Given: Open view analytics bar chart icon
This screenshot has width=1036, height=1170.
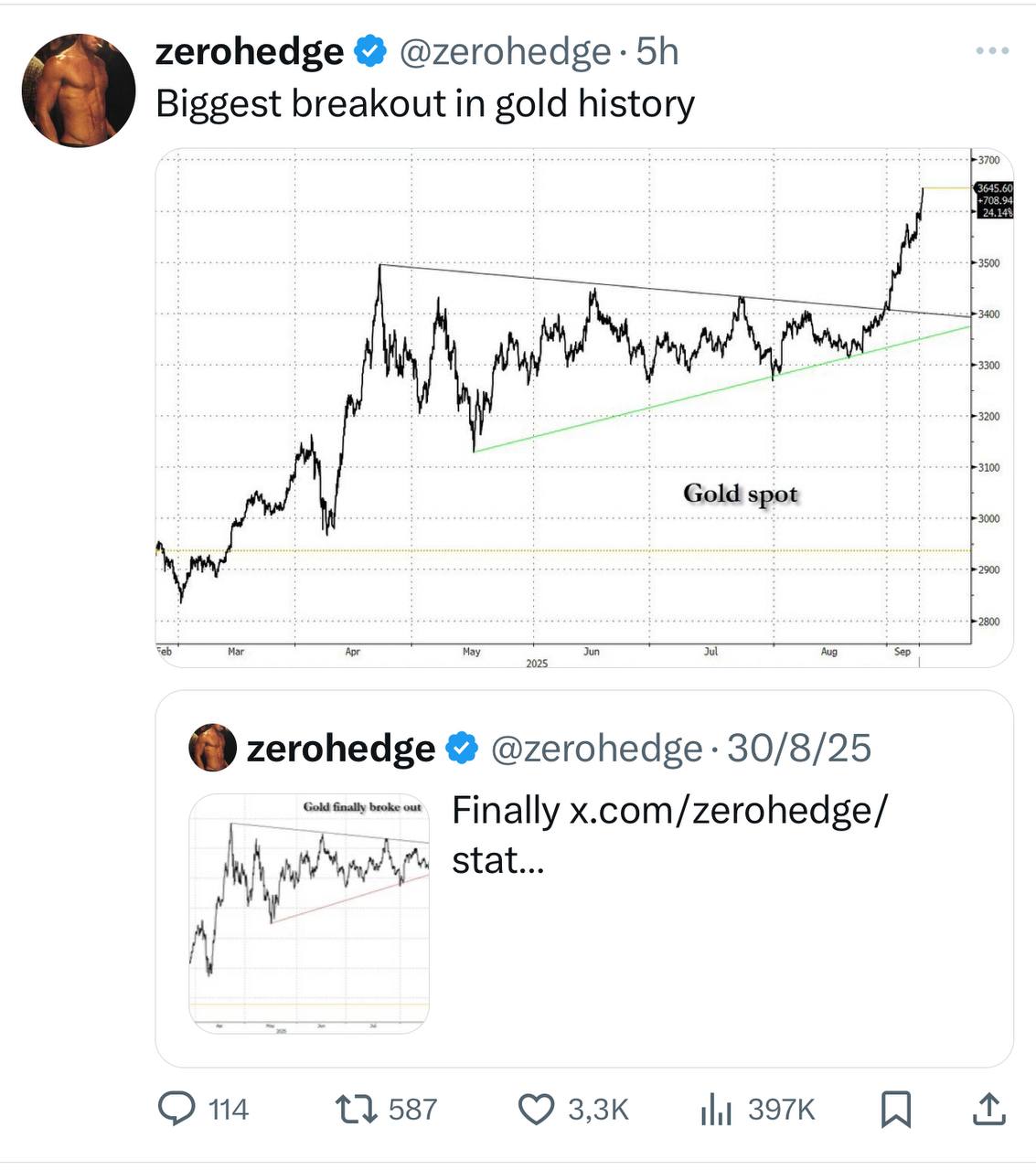Looking at the screenshot, I should click(x=717, y=1109).
